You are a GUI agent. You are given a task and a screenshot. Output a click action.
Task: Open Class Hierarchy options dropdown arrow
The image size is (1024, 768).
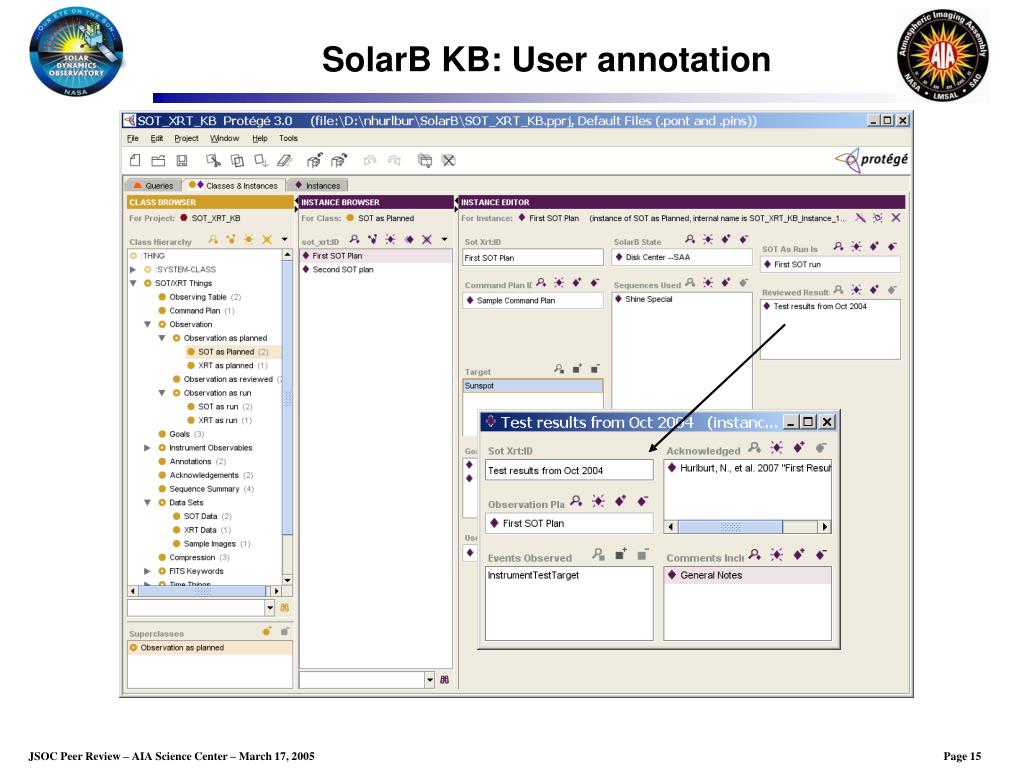point(285,240)
